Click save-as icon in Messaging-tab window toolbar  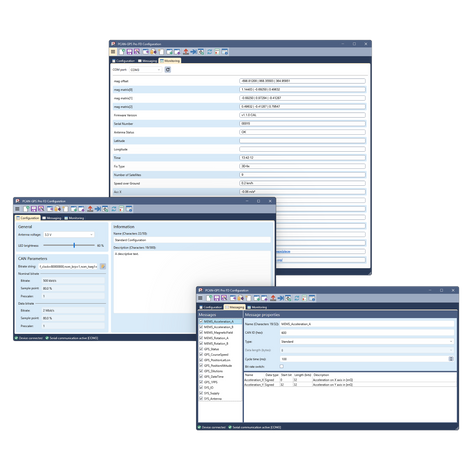tap(224, 298)
